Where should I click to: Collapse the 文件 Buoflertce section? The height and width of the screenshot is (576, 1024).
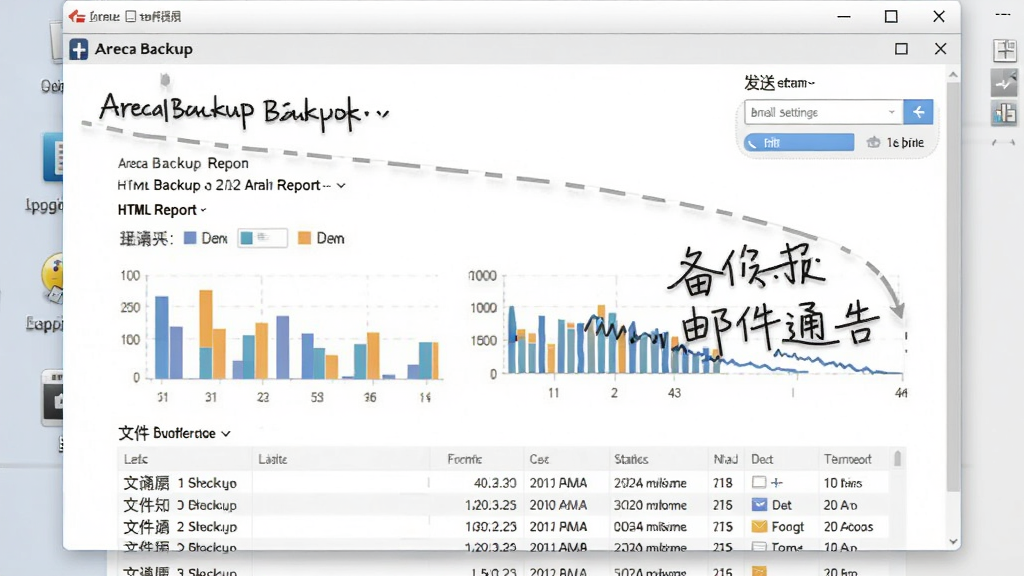tap(226, 434)
